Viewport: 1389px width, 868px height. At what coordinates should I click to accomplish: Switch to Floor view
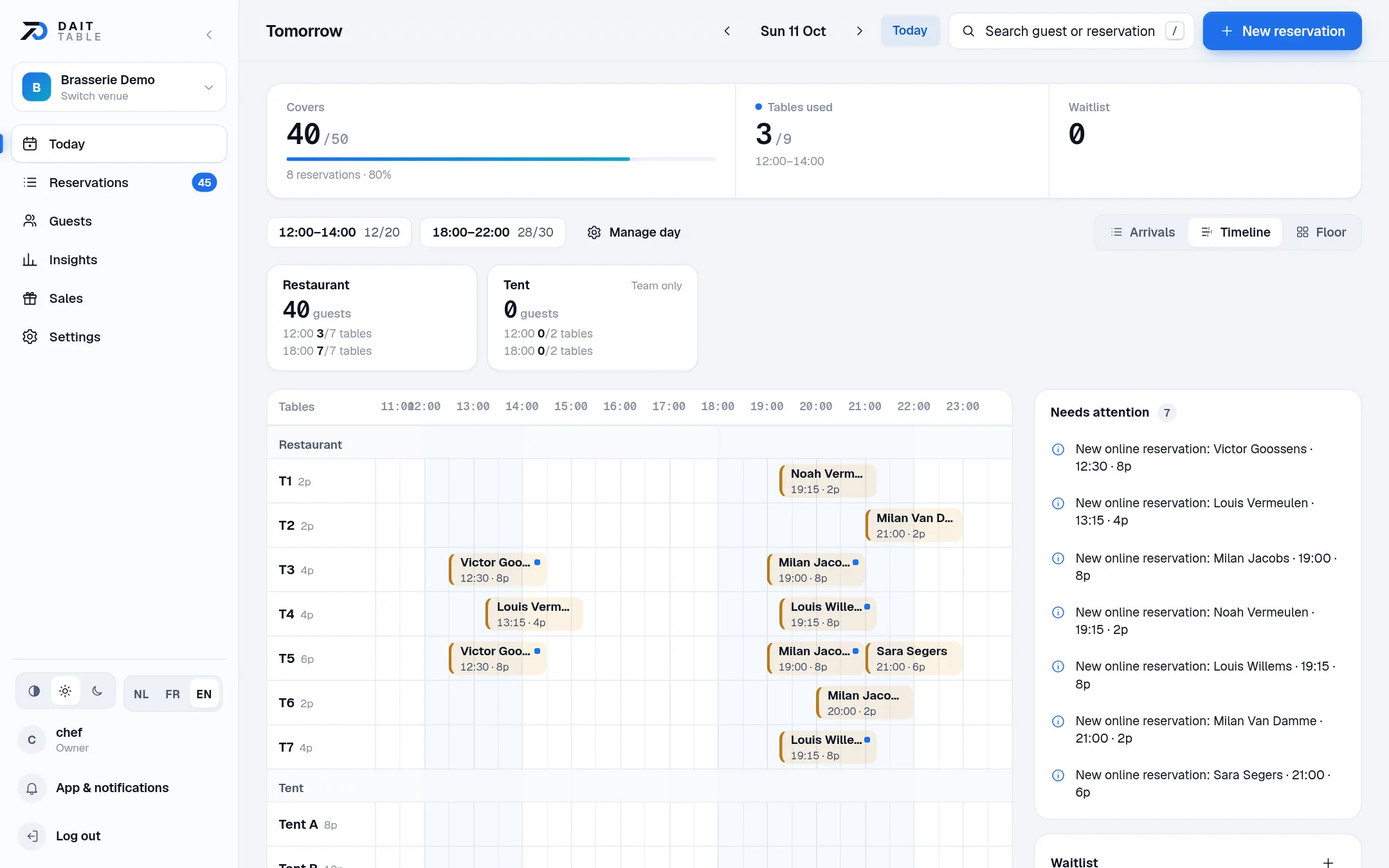[1321, 232]
